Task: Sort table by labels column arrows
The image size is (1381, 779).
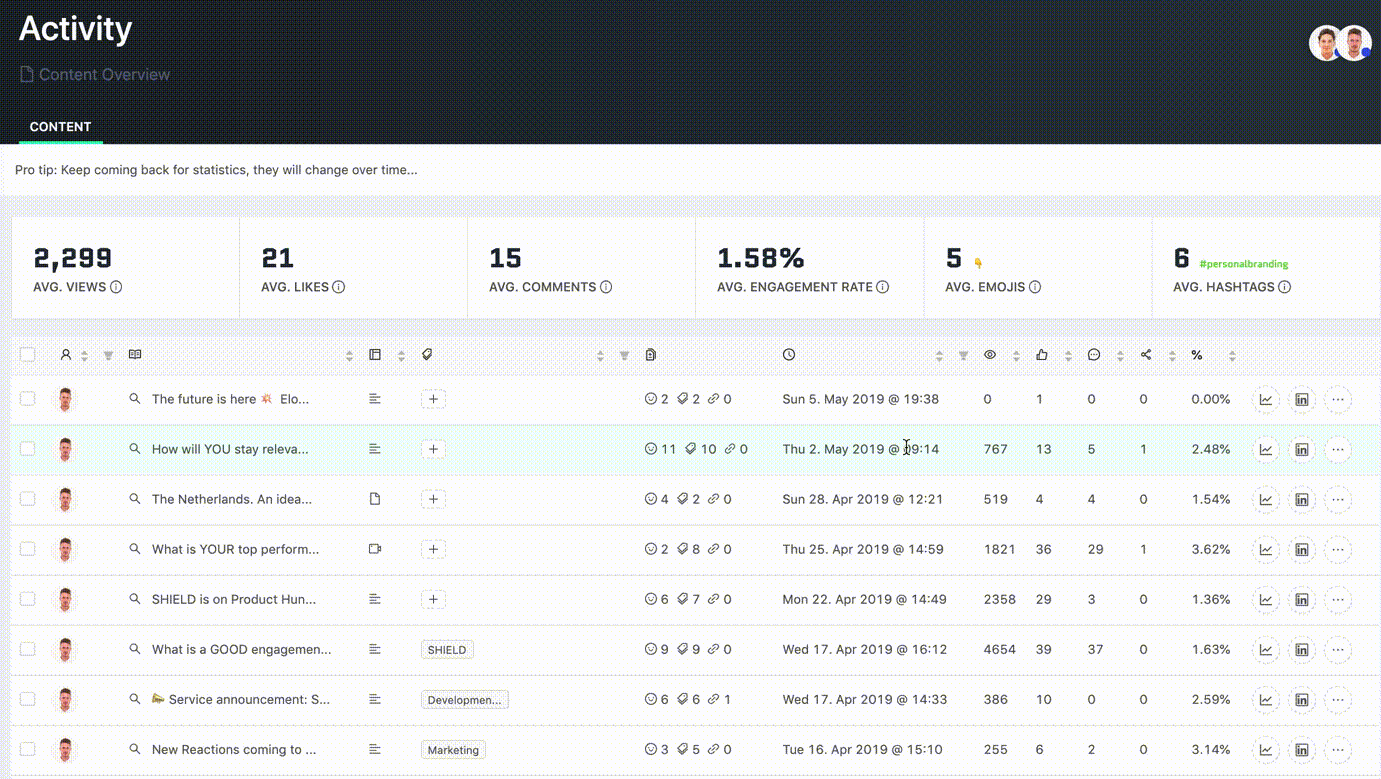Action: pyautogui.click(x=600, y=356)
